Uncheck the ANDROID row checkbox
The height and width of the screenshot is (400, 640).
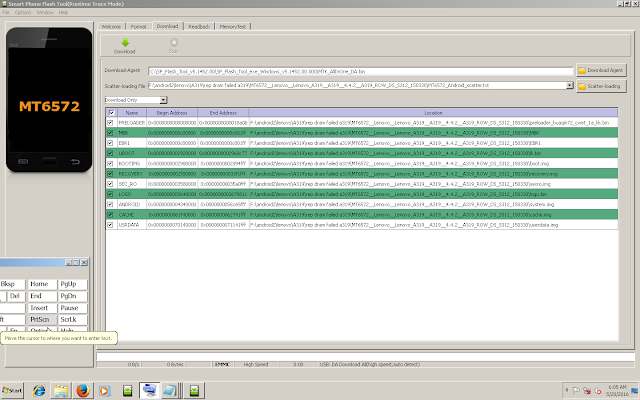click(110, 204)
